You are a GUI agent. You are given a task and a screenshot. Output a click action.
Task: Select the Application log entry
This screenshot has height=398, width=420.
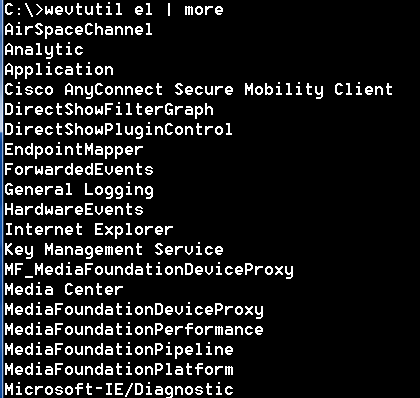tap(59, 70)
